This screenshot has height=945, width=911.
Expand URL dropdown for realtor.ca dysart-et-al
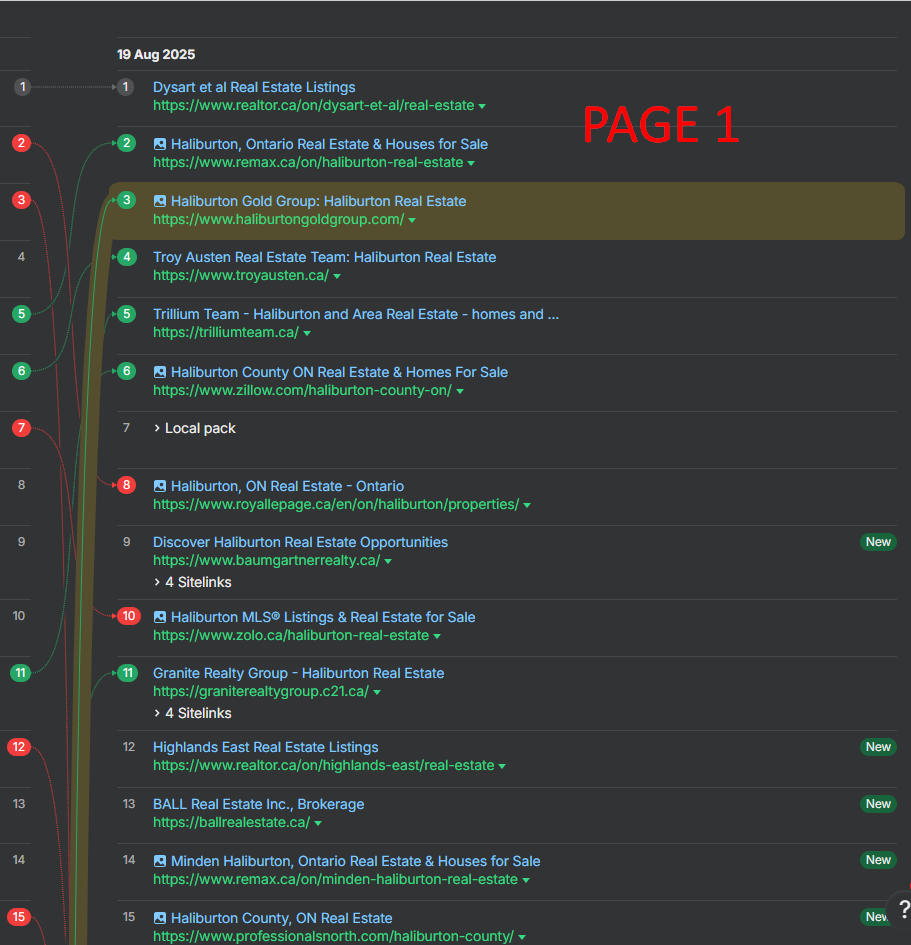482,106
